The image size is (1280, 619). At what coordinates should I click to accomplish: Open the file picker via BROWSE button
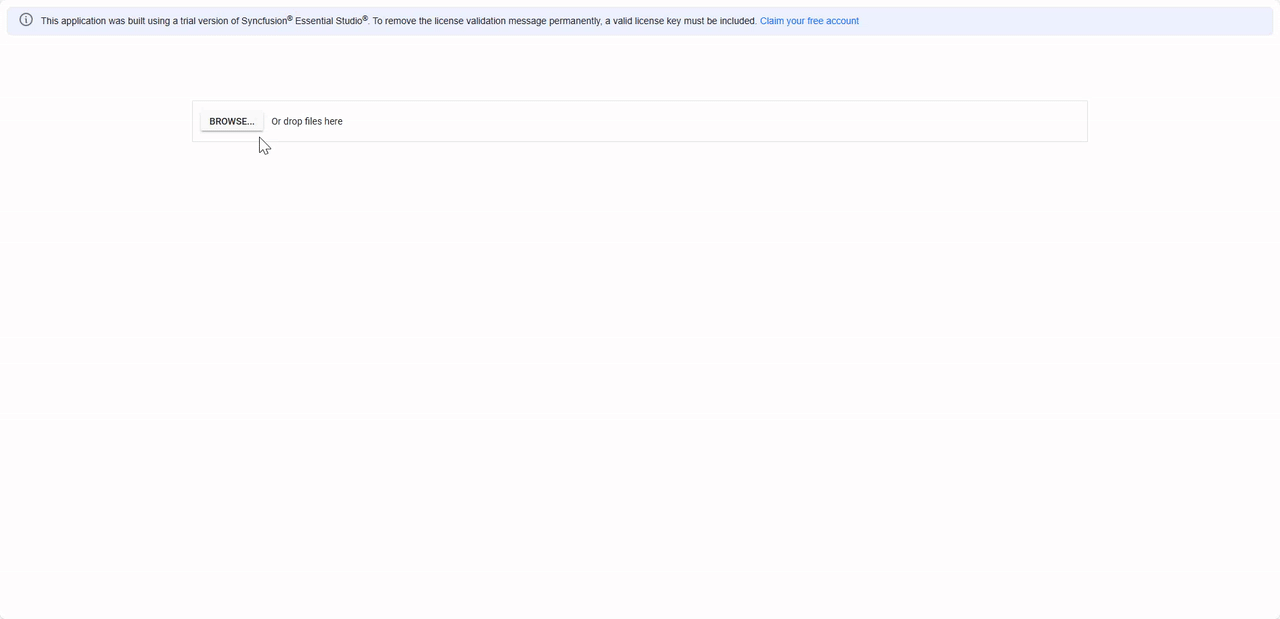231,121
